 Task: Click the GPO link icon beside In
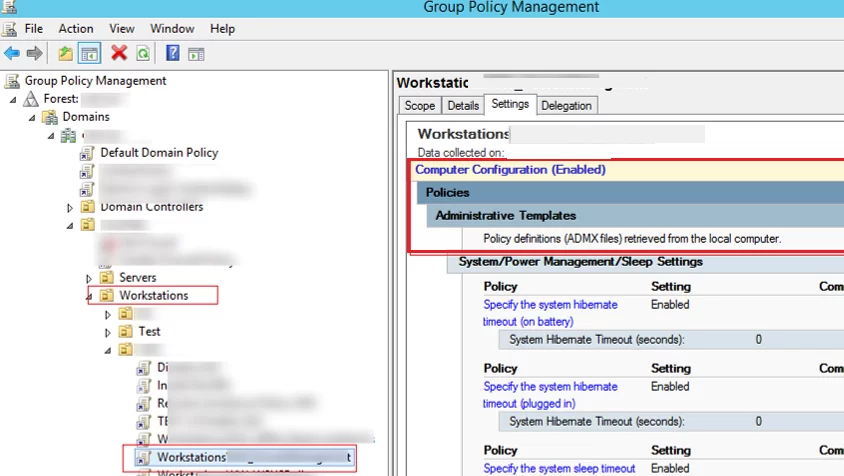(x=143, y=386)
